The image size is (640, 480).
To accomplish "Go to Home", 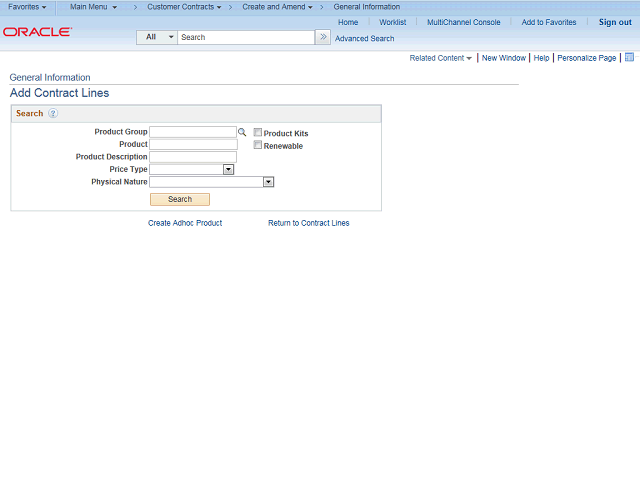I will [x=348, y=22].
